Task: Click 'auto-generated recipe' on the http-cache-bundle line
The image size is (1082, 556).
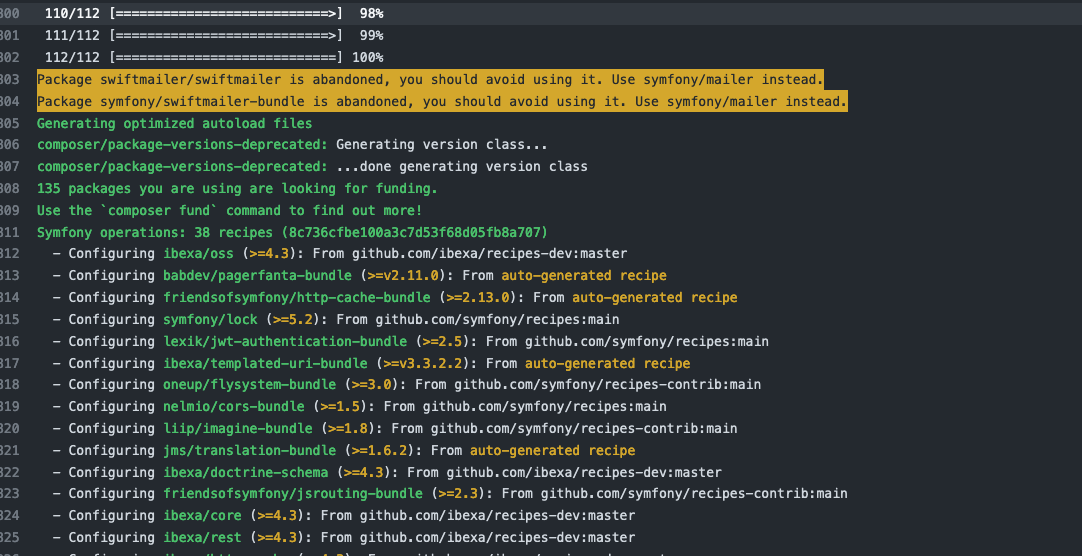Action: [x=655, y=297]
